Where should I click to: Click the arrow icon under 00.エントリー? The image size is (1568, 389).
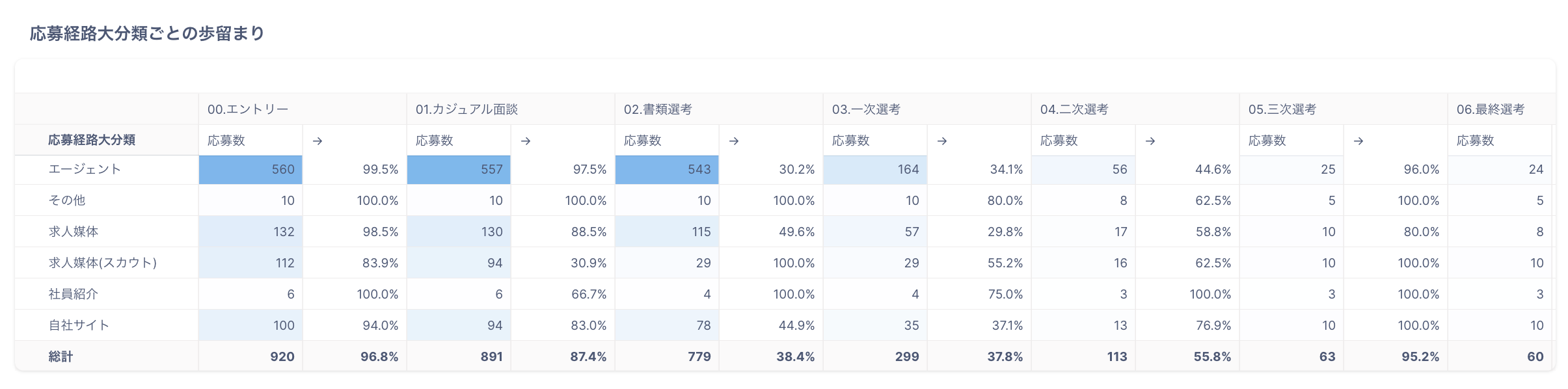pos(318,141)
